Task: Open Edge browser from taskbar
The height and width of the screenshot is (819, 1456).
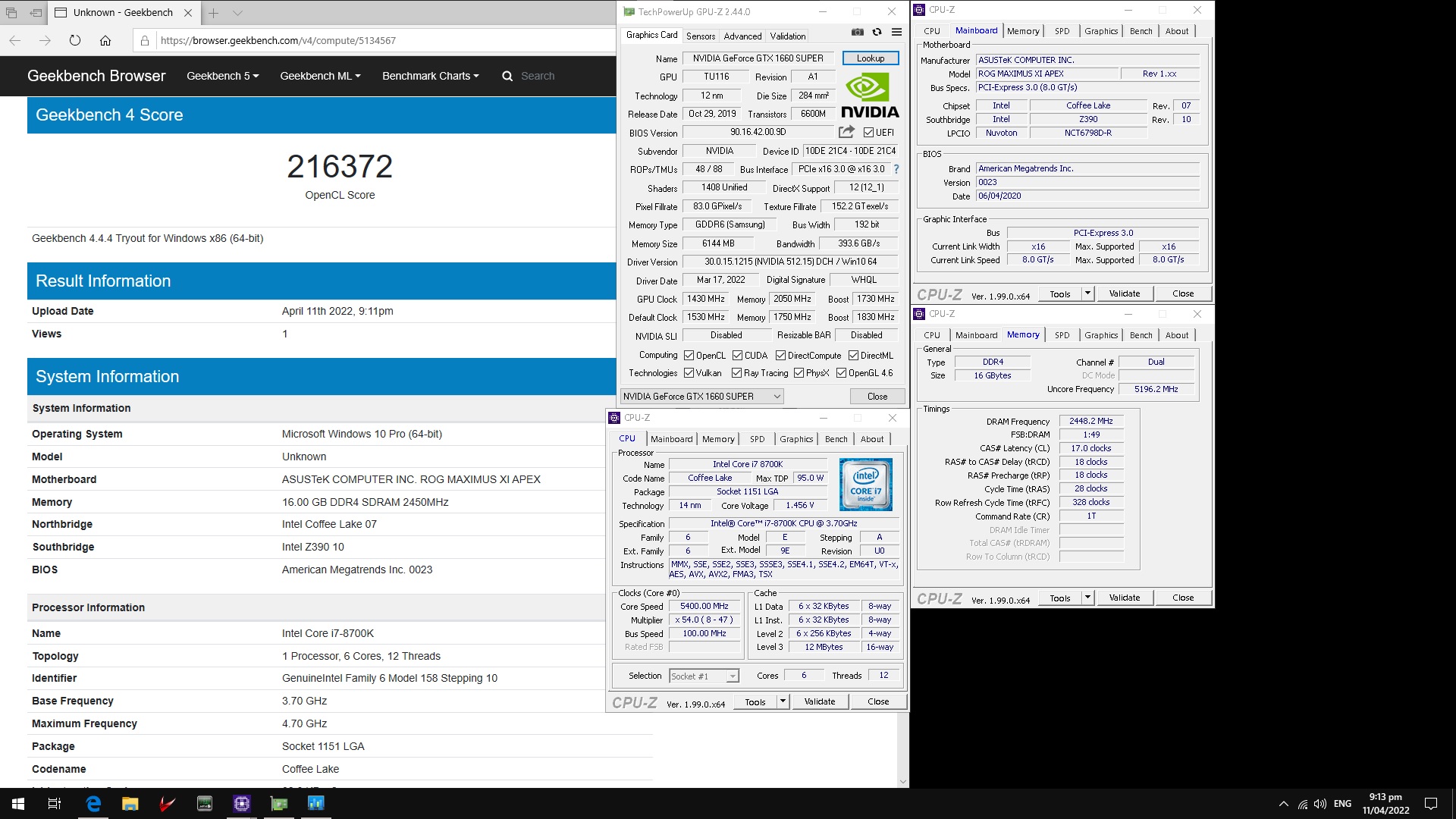Action: (x=93, y=804)
